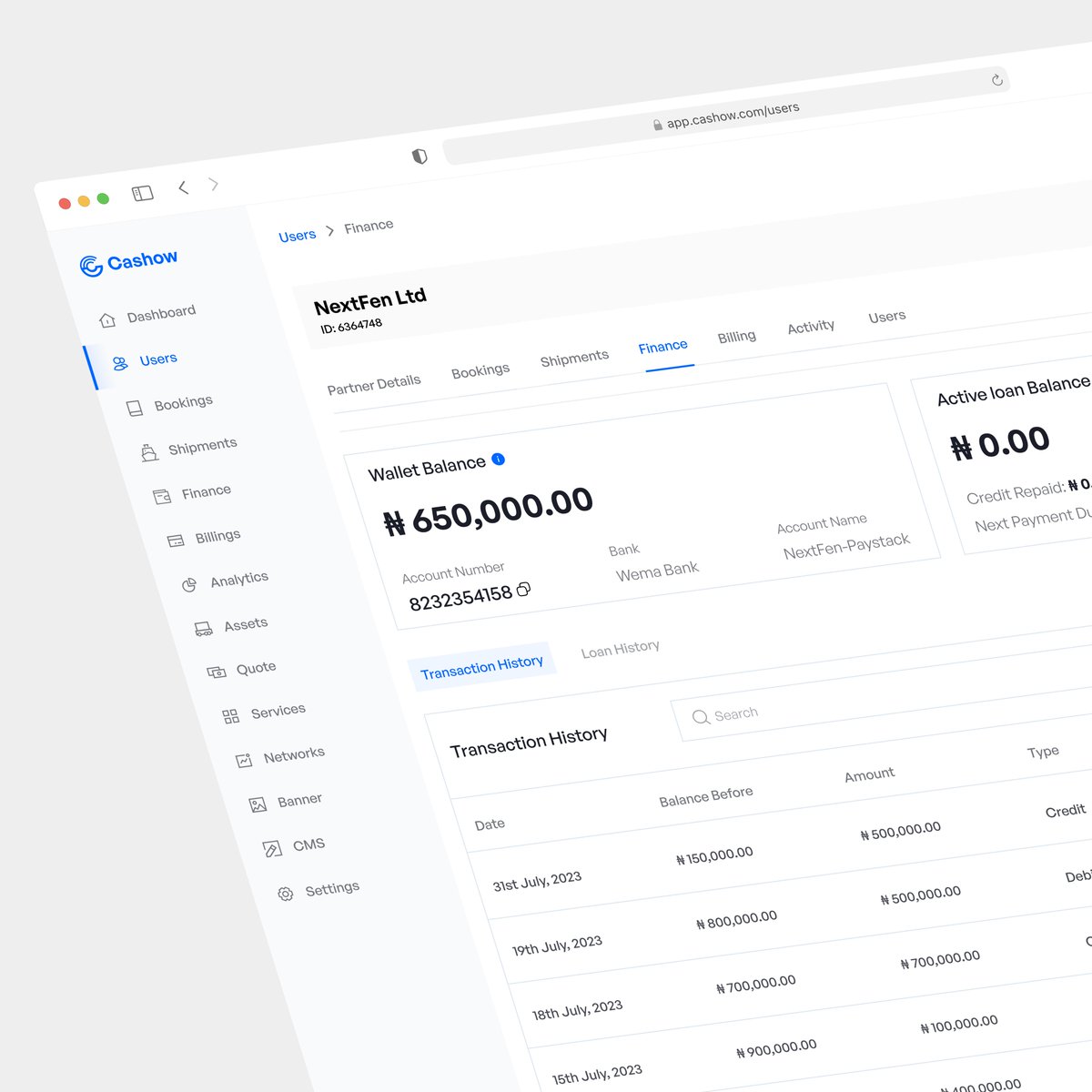Click the Quote money icon

click(x=217, y=672)
